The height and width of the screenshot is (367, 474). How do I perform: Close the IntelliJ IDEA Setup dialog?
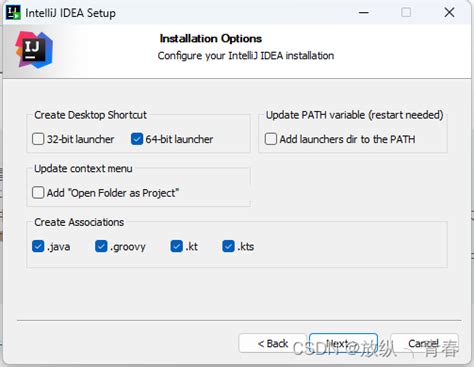coord(449,13)
